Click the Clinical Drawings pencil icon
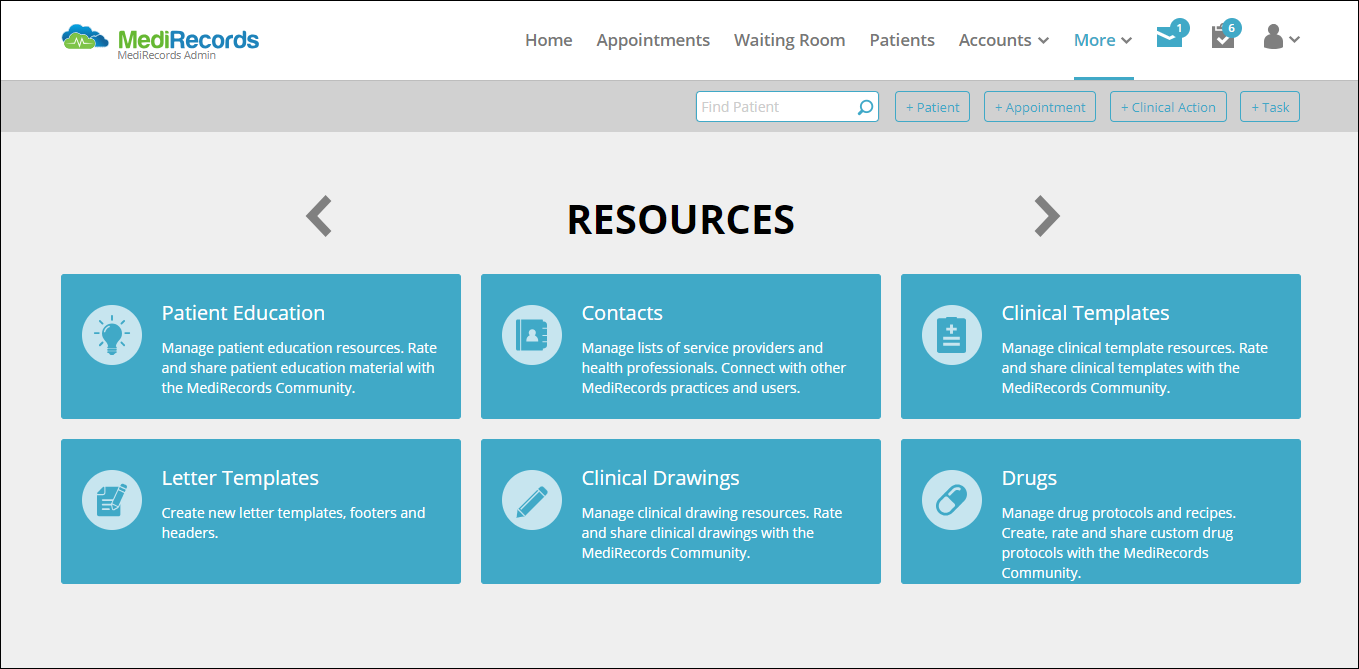 (532, 500)
